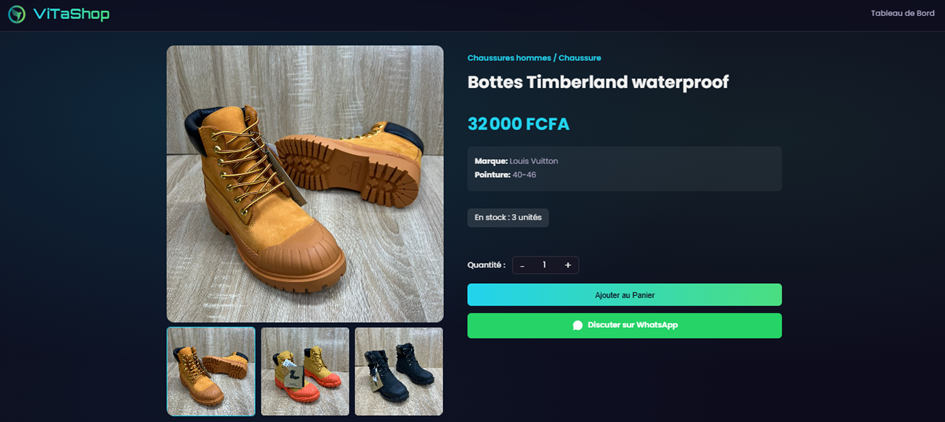Open the Chaussure subcategory breadcrumb

tap(580, 58)
